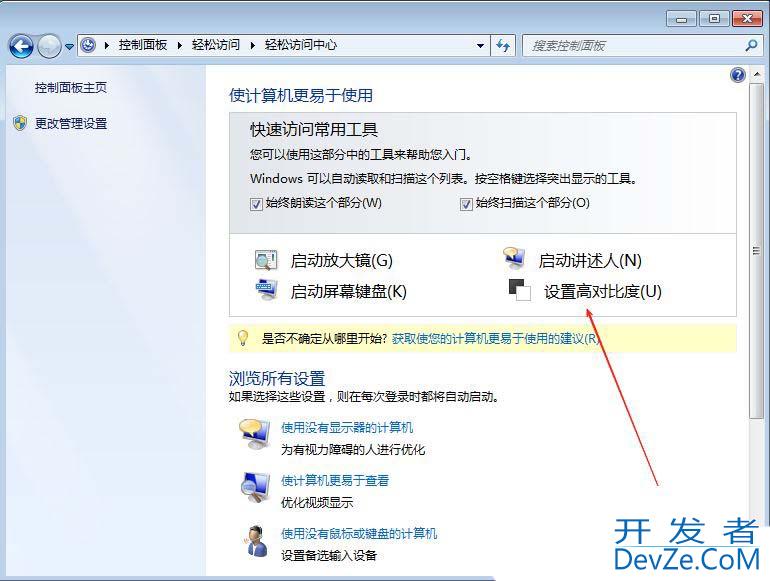Viewport: 770px width, 581px height.
Task: Click the search magnifier icon
Action: pyautogui.click(x=751, y=46)
